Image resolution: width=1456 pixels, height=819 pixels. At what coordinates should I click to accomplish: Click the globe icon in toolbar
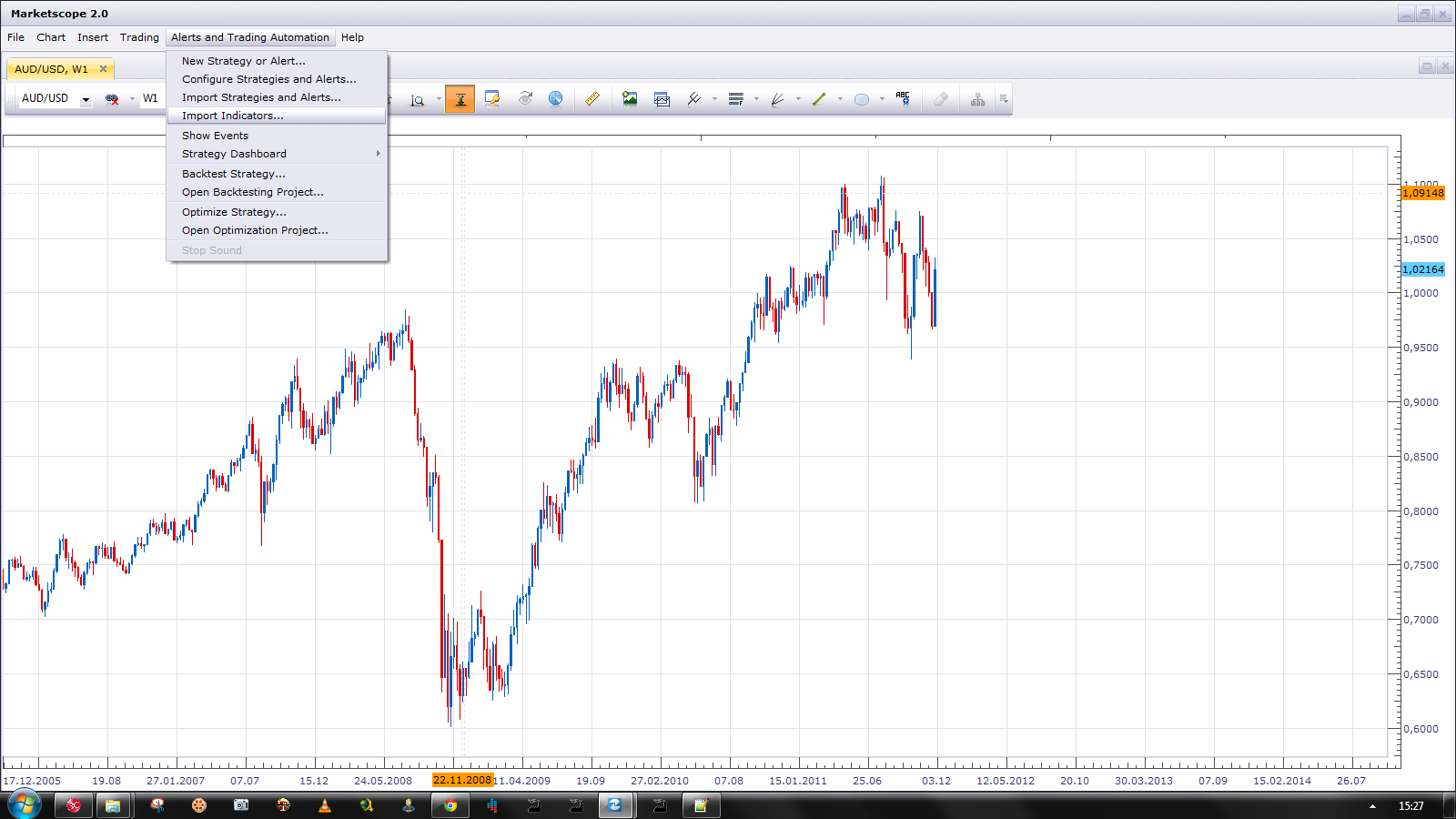click(555, 98)
